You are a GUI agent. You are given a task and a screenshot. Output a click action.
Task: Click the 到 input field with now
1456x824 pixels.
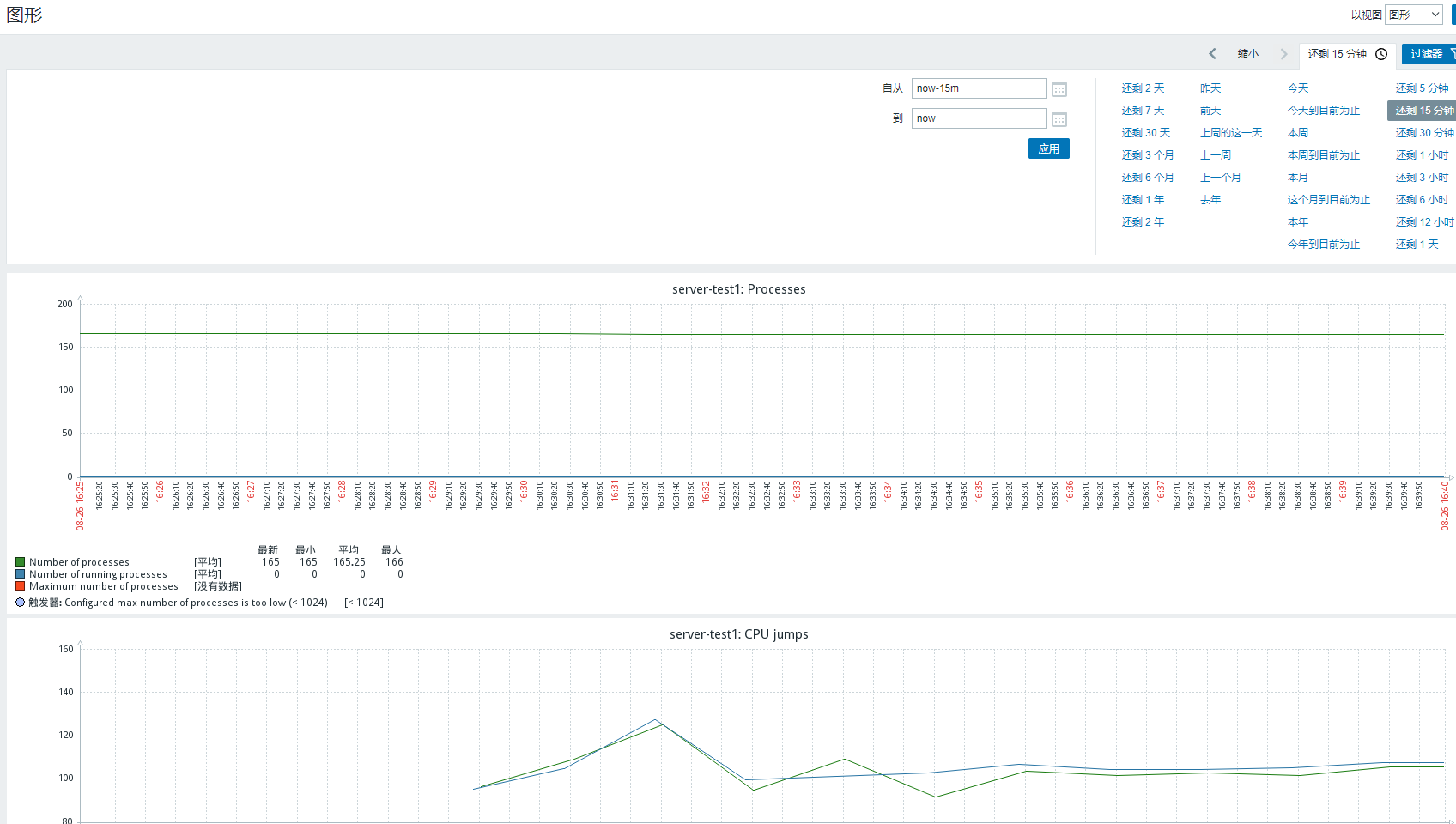pos(979,118)
